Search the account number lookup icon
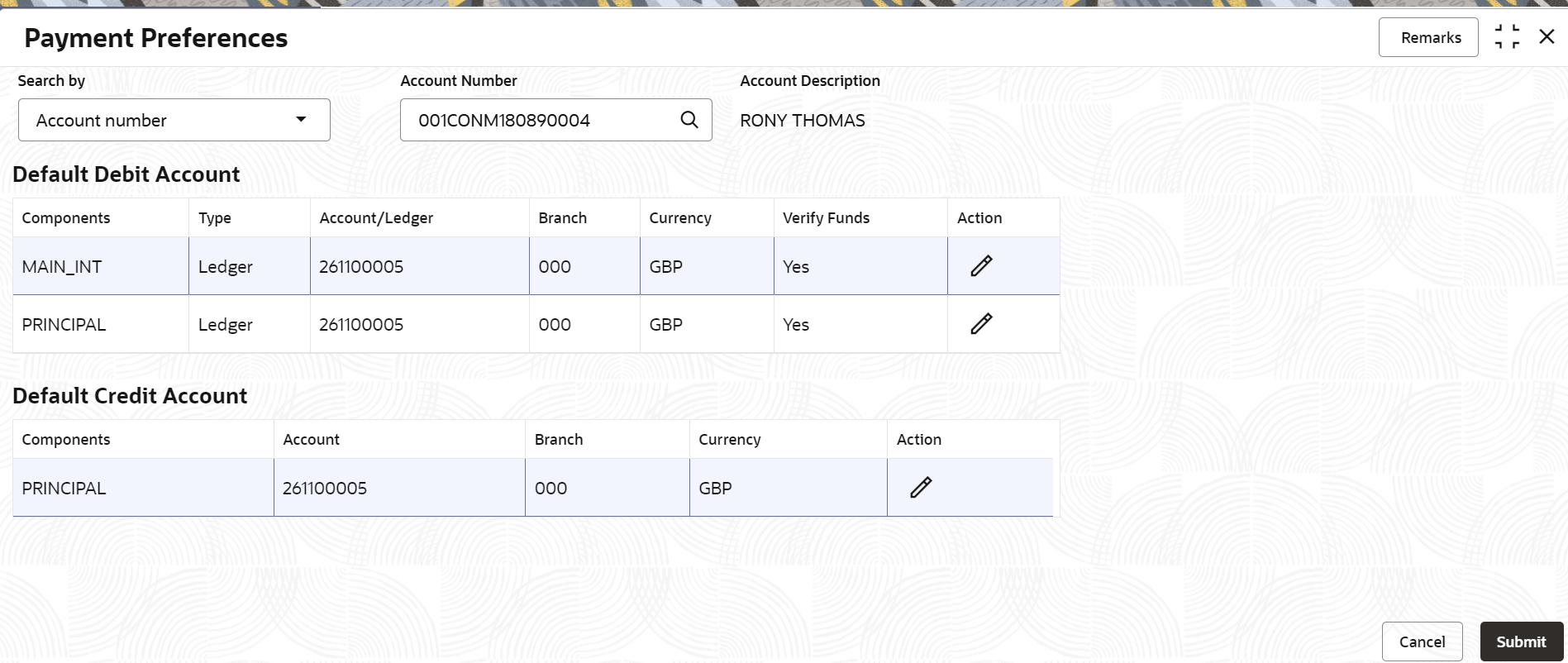 pos(689,120)
